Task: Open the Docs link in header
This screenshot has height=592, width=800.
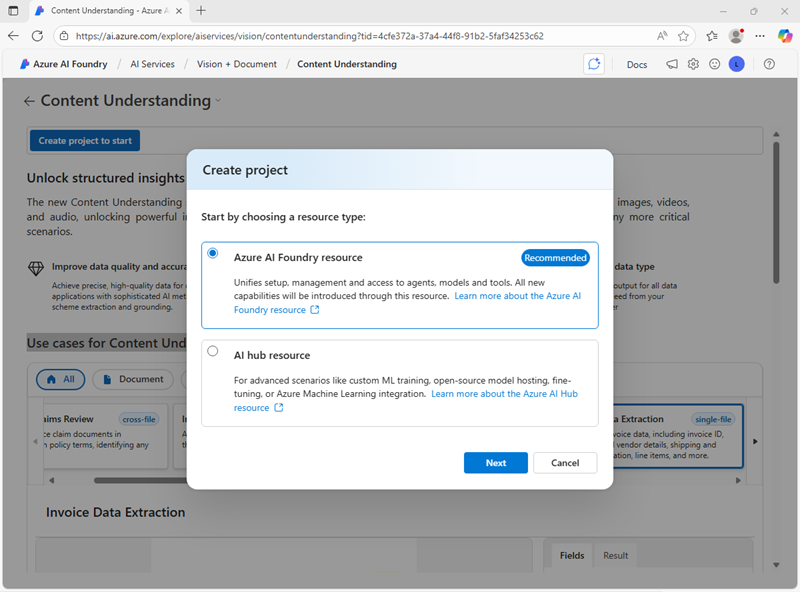Action: (637, 64)
